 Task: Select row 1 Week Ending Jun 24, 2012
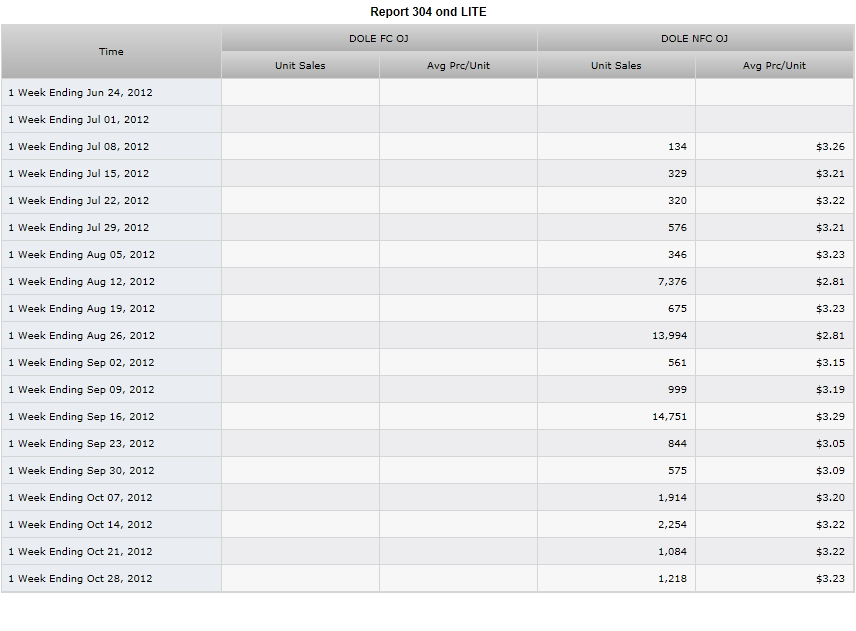coord(427,92)
